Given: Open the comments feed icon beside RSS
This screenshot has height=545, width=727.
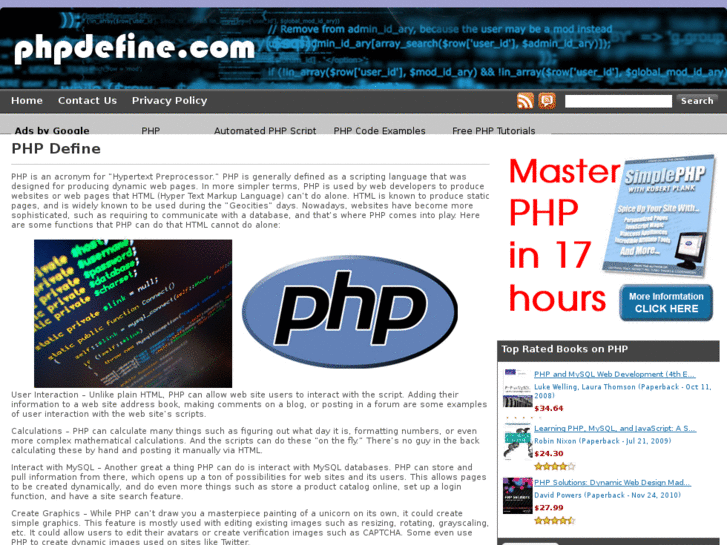Looking at the screenshot, I should coord(547,101).
